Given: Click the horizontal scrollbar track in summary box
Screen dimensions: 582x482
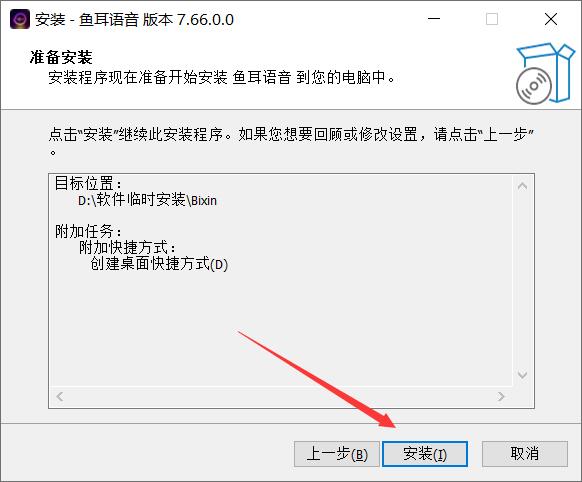Looking at the screenshot, I should point(280,397).
